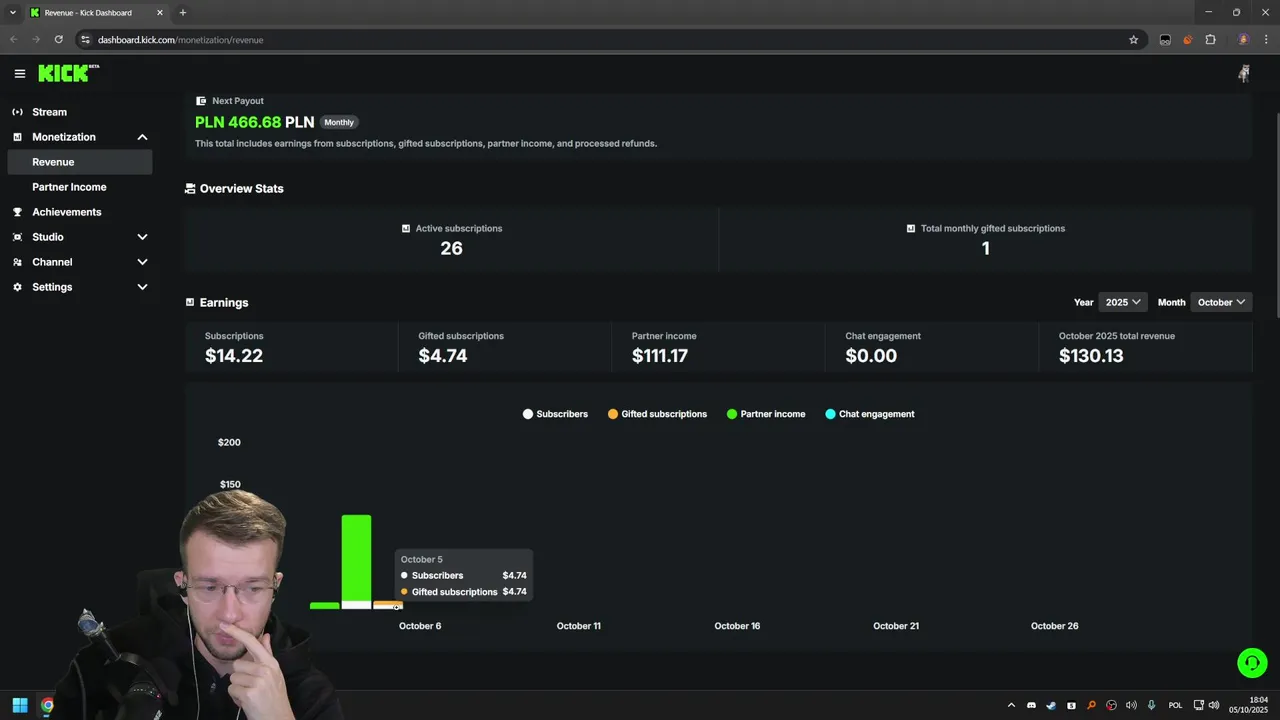The image size is (1280, 720).
Task: Open the Windows Start menu
Action: pos(20,705)
